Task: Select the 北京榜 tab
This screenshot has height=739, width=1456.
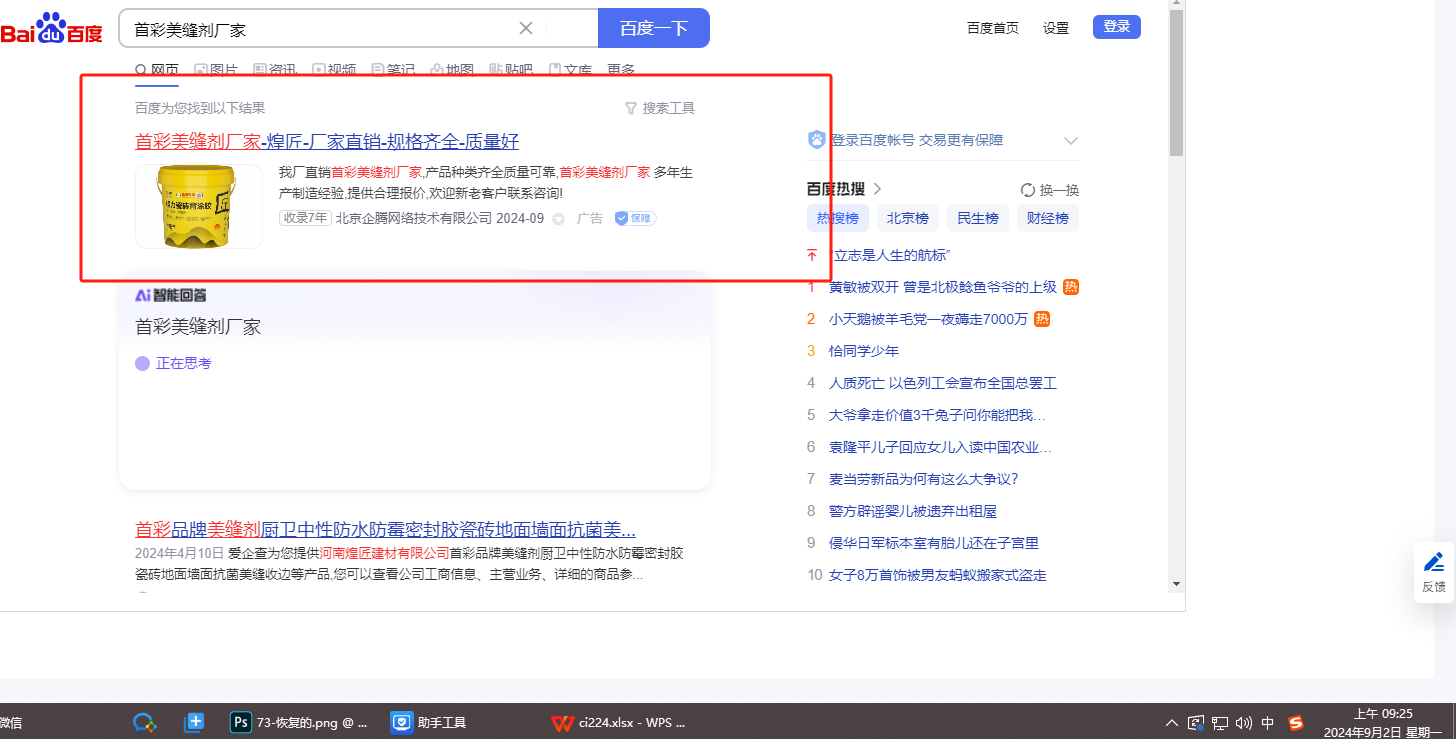Action: pos(907,218)
